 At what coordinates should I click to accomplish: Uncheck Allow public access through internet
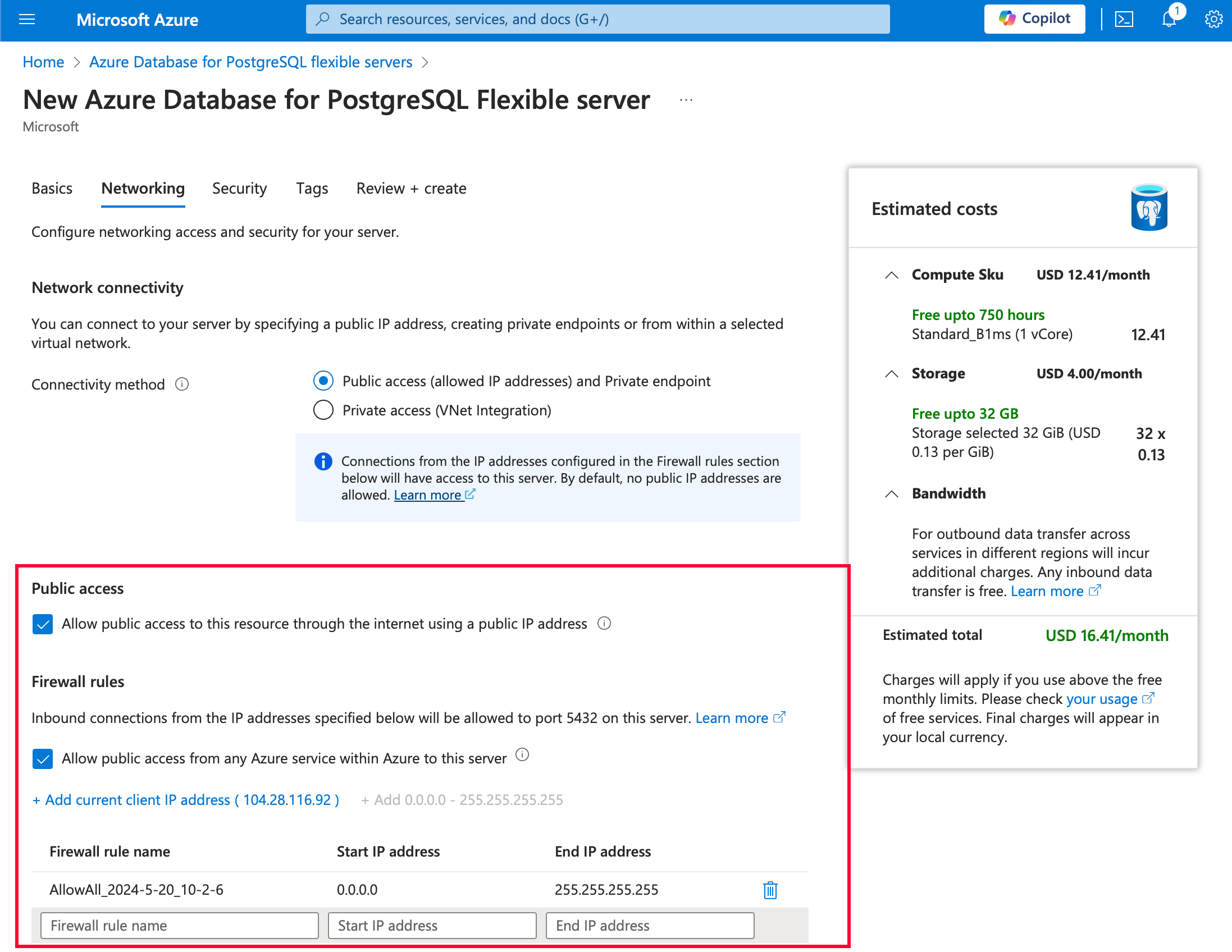(43, 624)
